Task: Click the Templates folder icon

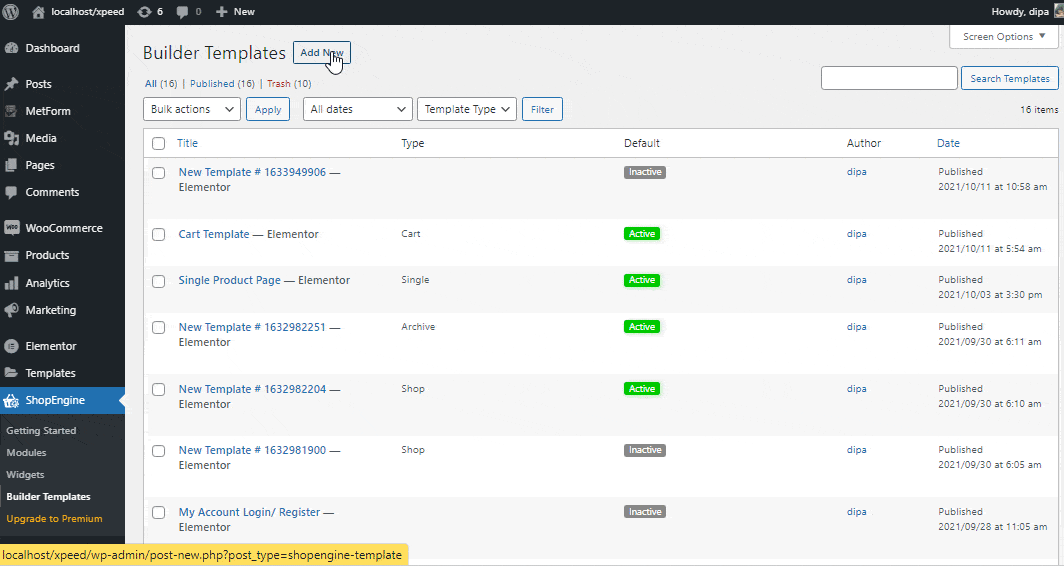Action: [12, 373]
